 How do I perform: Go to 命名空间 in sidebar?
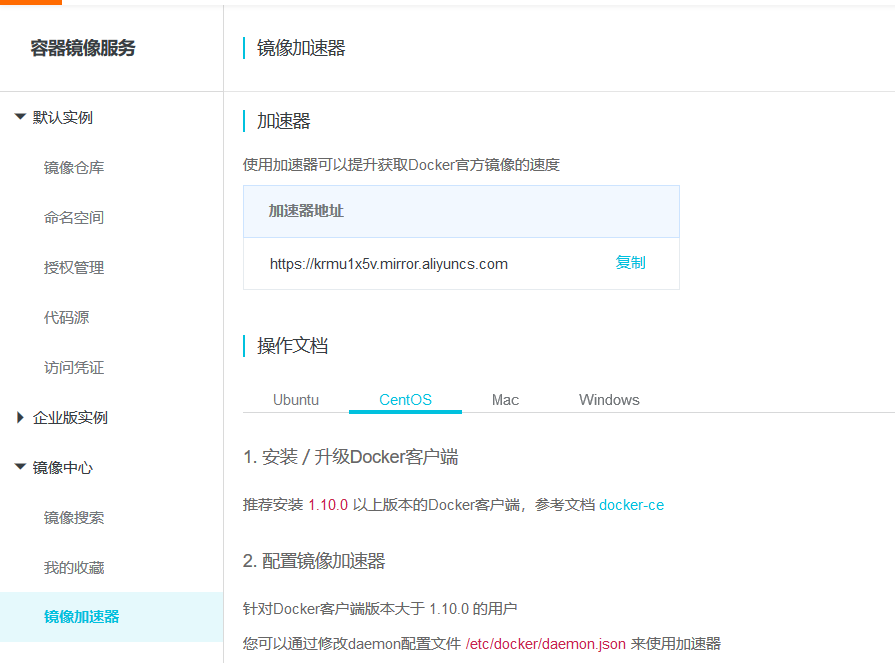pyautogui.click(x=74, y=217)
